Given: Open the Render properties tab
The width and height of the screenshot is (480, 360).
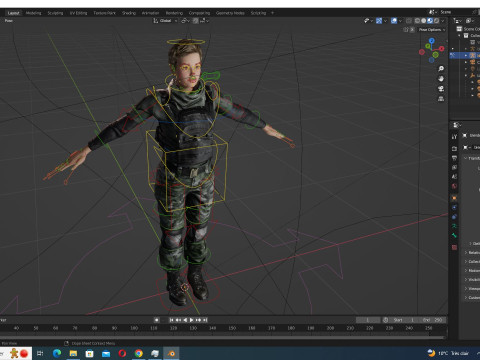Looking at the screenshot, I should click(454, 148).
